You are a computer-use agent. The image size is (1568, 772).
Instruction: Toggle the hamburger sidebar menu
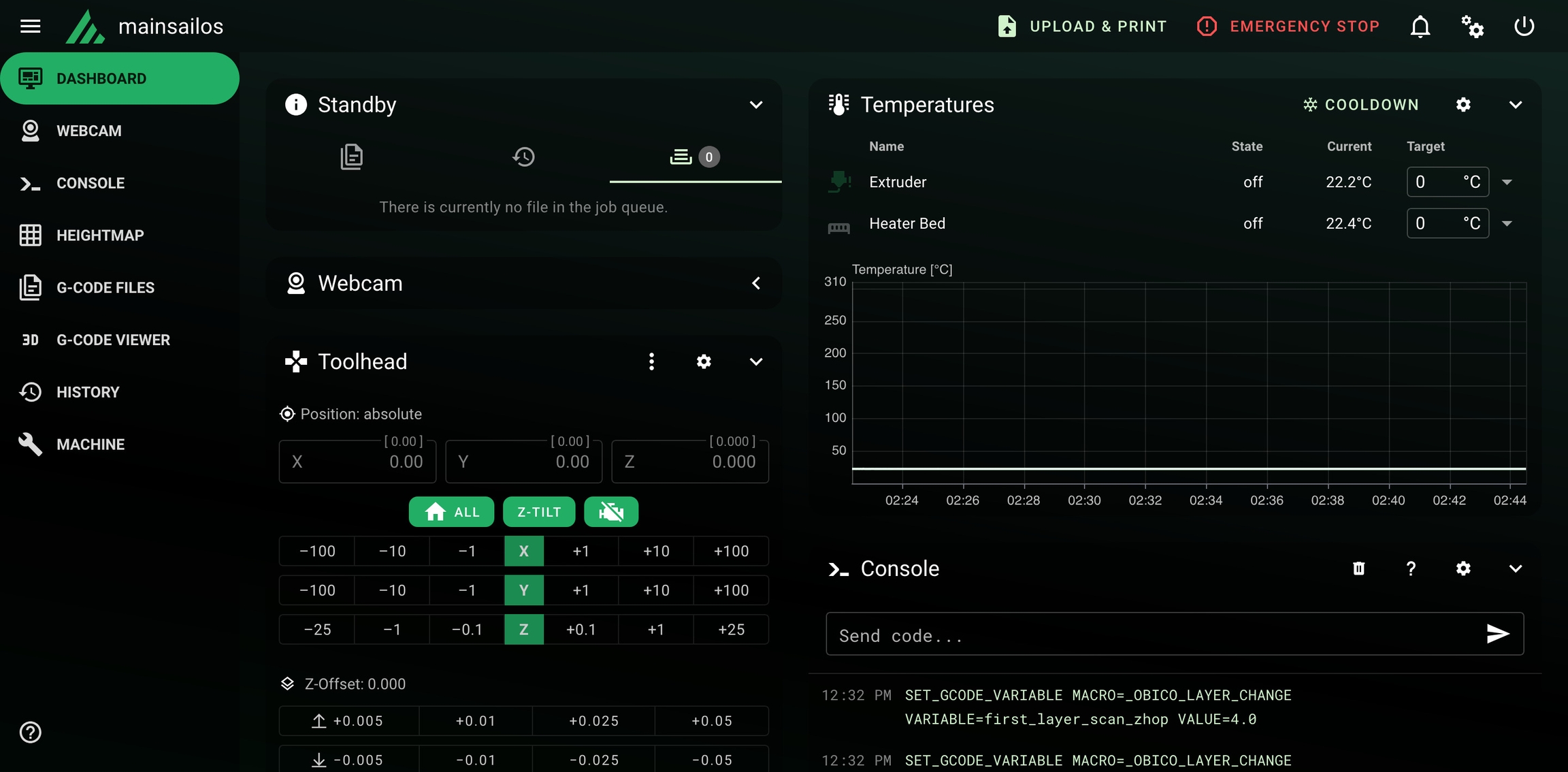point(31,27)
